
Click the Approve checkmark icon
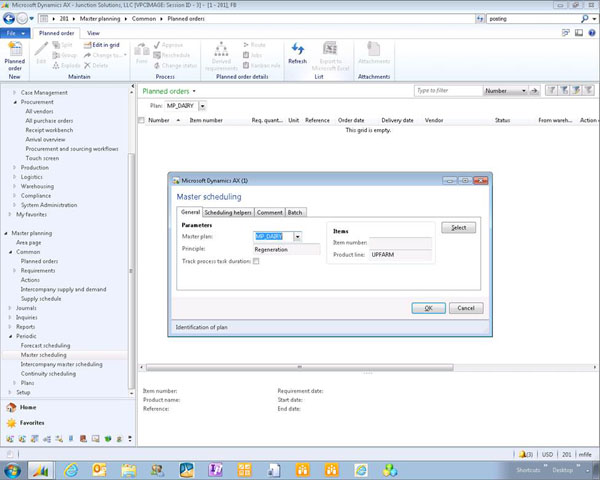click(157, 45)
